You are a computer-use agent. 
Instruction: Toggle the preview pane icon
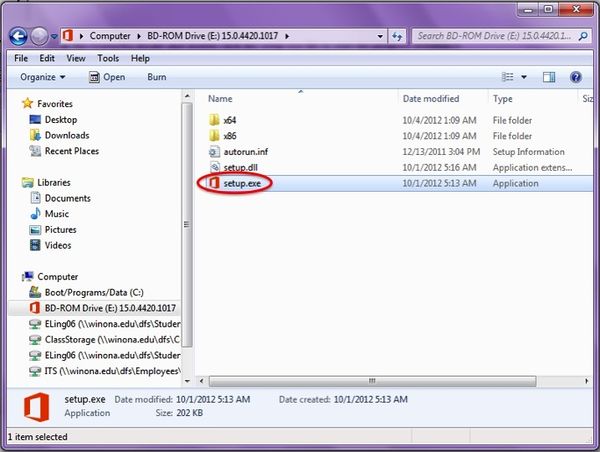coord(549,77)
